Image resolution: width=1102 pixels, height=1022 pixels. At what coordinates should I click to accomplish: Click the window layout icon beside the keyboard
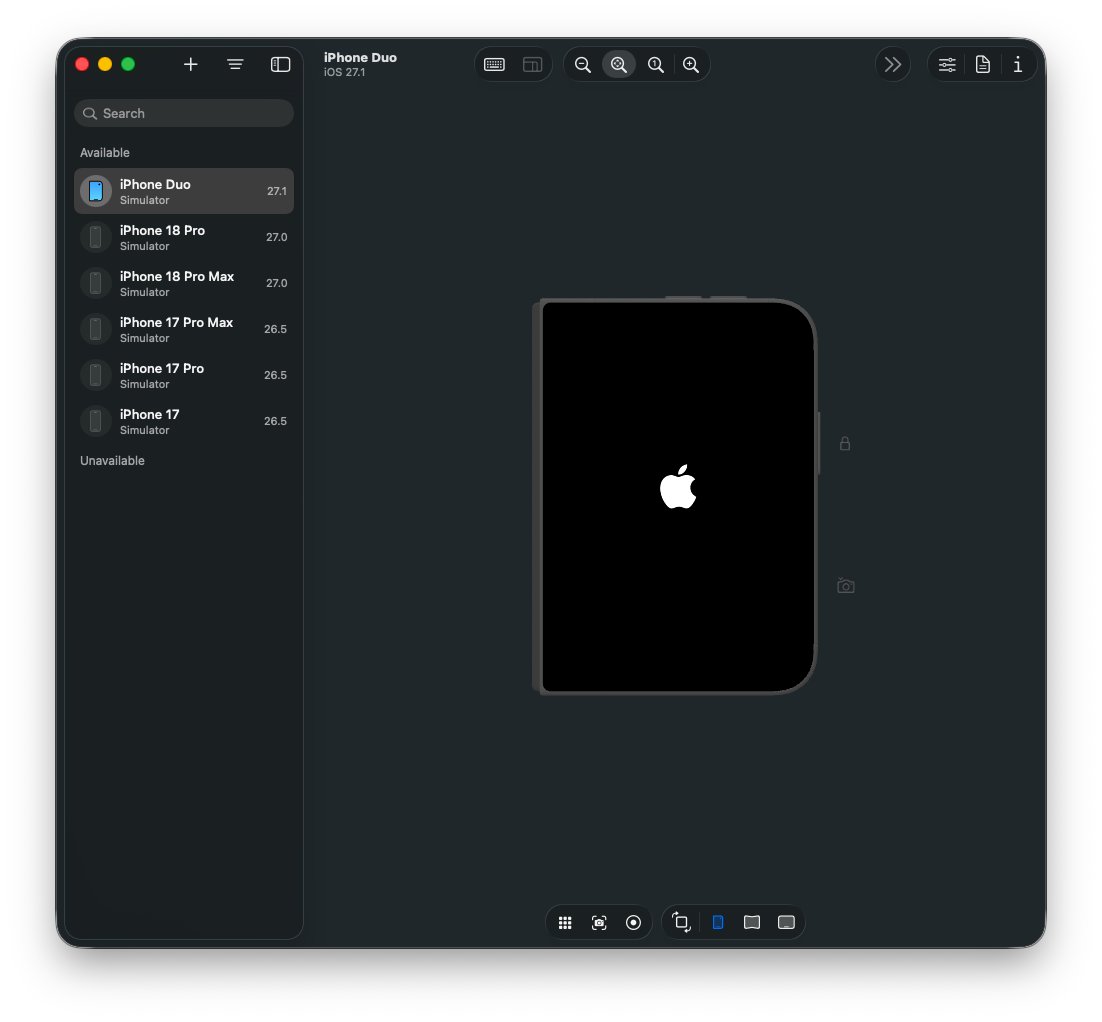pyautogui.click(x=532, y=65)
